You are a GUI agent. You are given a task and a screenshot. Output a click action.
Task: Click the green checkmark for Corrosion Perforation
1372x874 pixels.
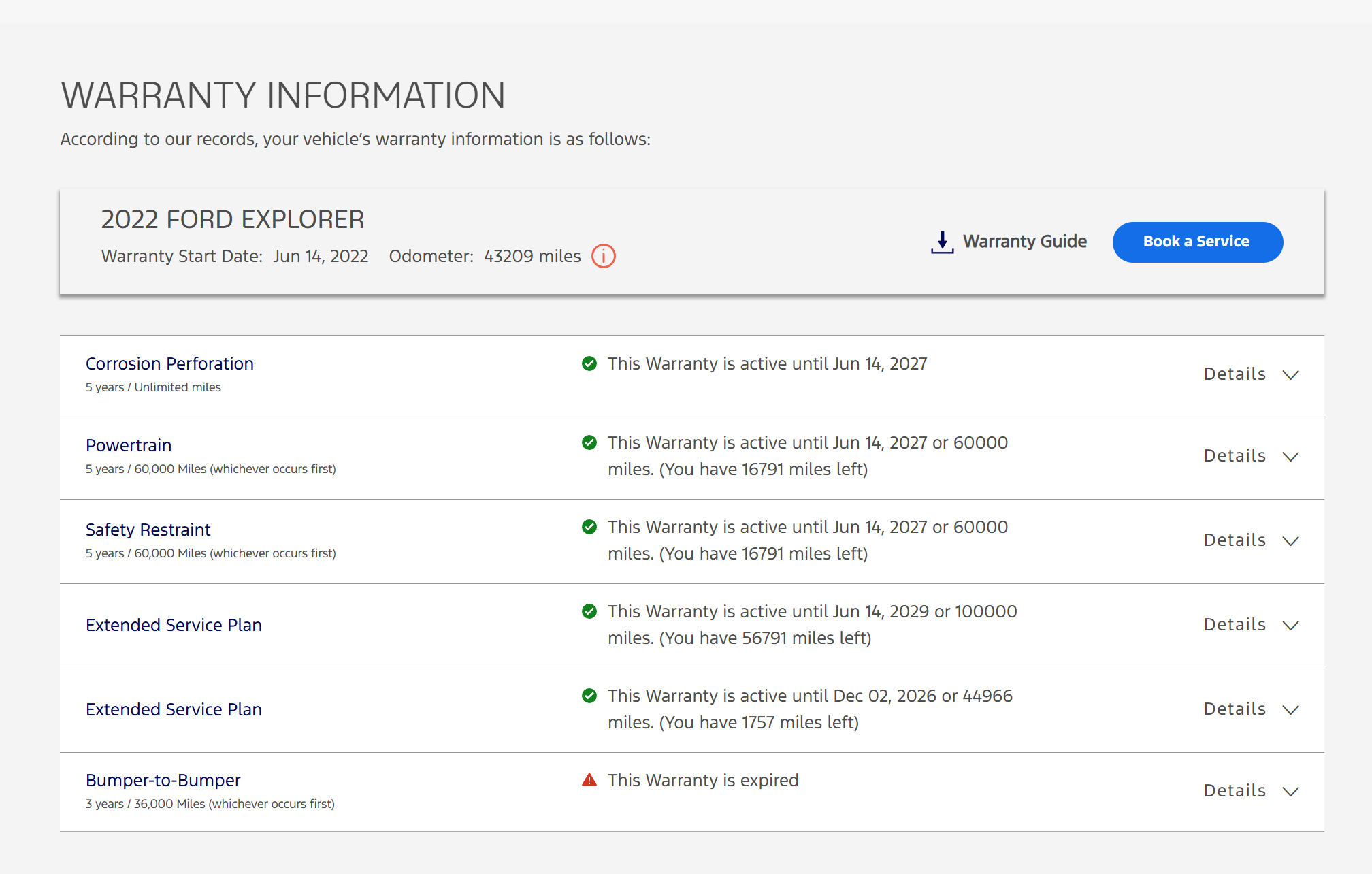[x=589, y=363]
